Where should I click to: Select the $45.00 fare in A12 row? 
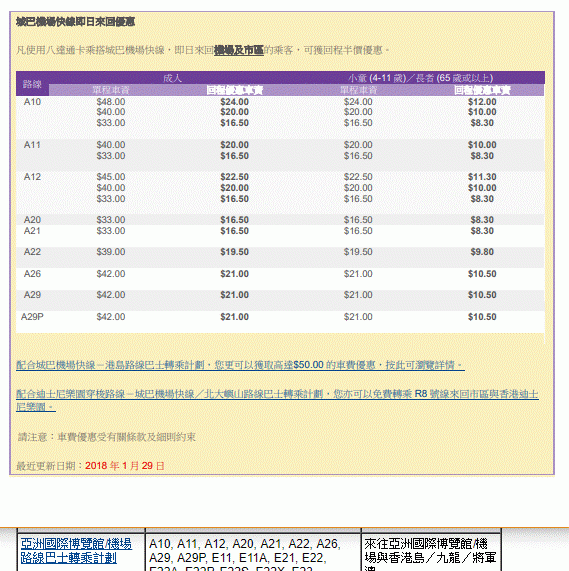click(x=111, y=177)
